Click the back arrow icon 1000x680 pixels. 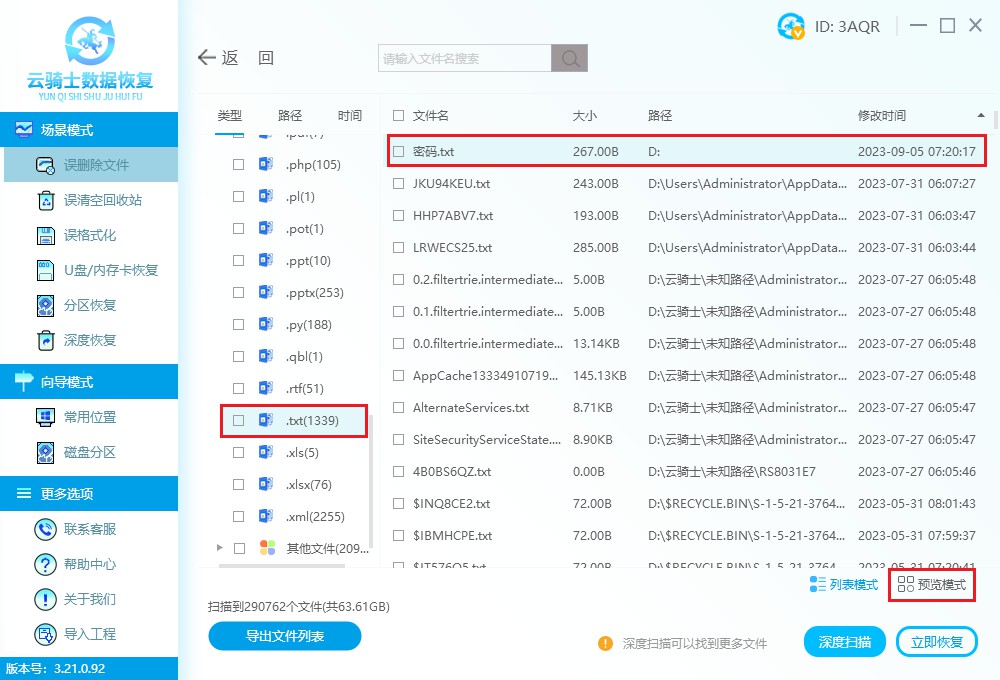point(207,58)
